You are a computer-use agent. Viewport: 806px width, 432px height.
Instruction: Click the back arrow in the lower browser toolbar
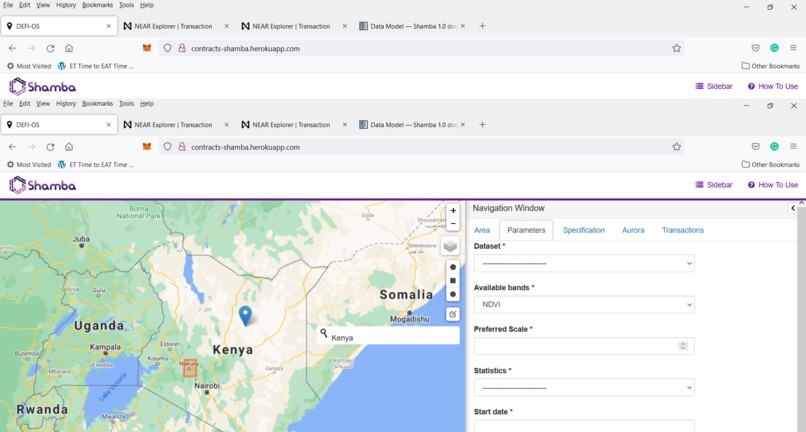click(x=13, y=147)
